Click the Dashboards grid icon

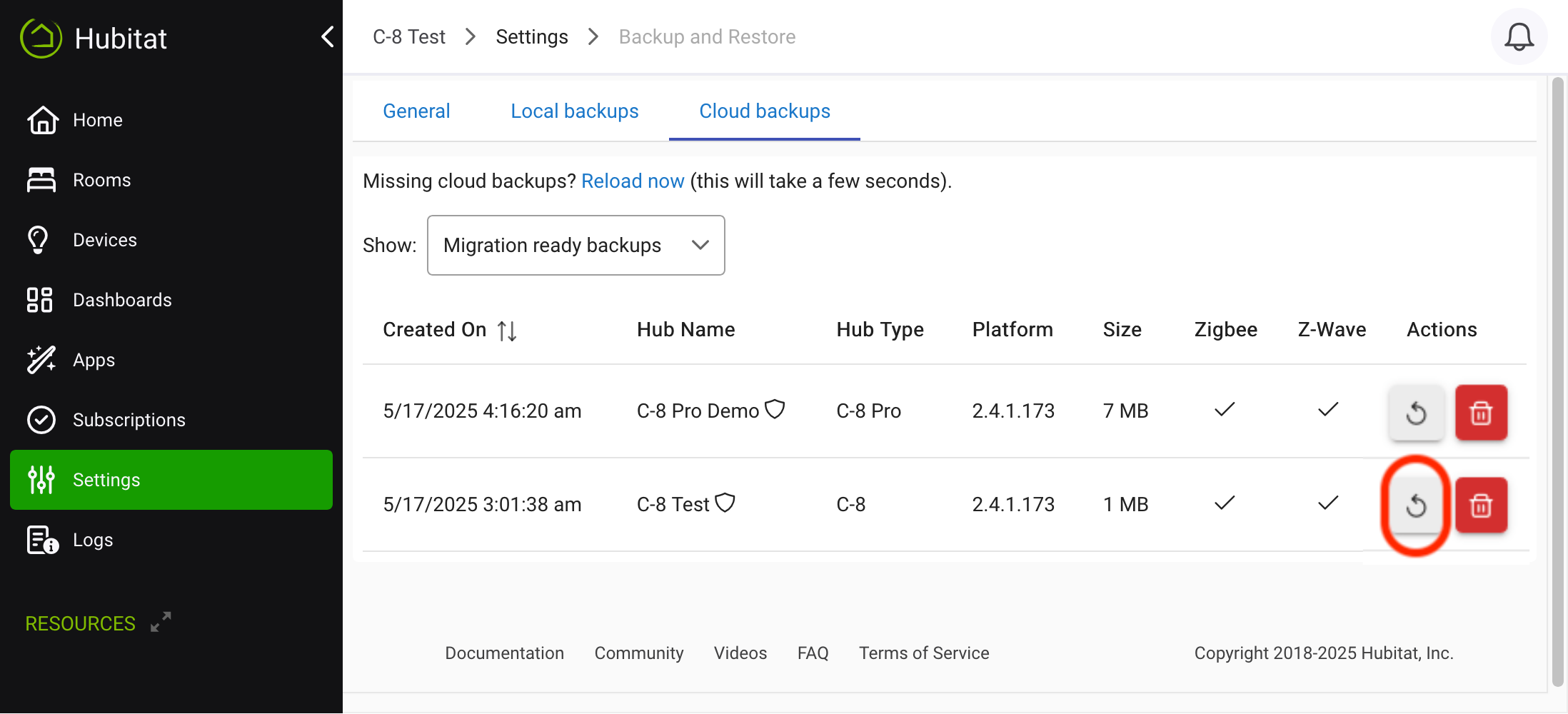tap(40, 300)
